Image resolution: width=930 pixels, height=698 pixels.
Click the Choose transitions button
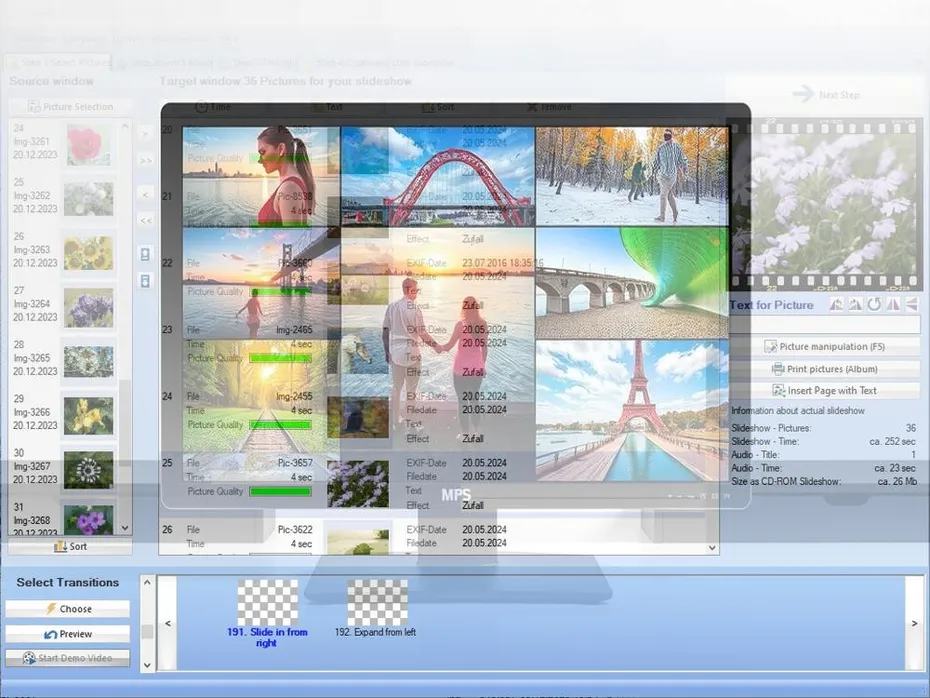coord(67,609)
